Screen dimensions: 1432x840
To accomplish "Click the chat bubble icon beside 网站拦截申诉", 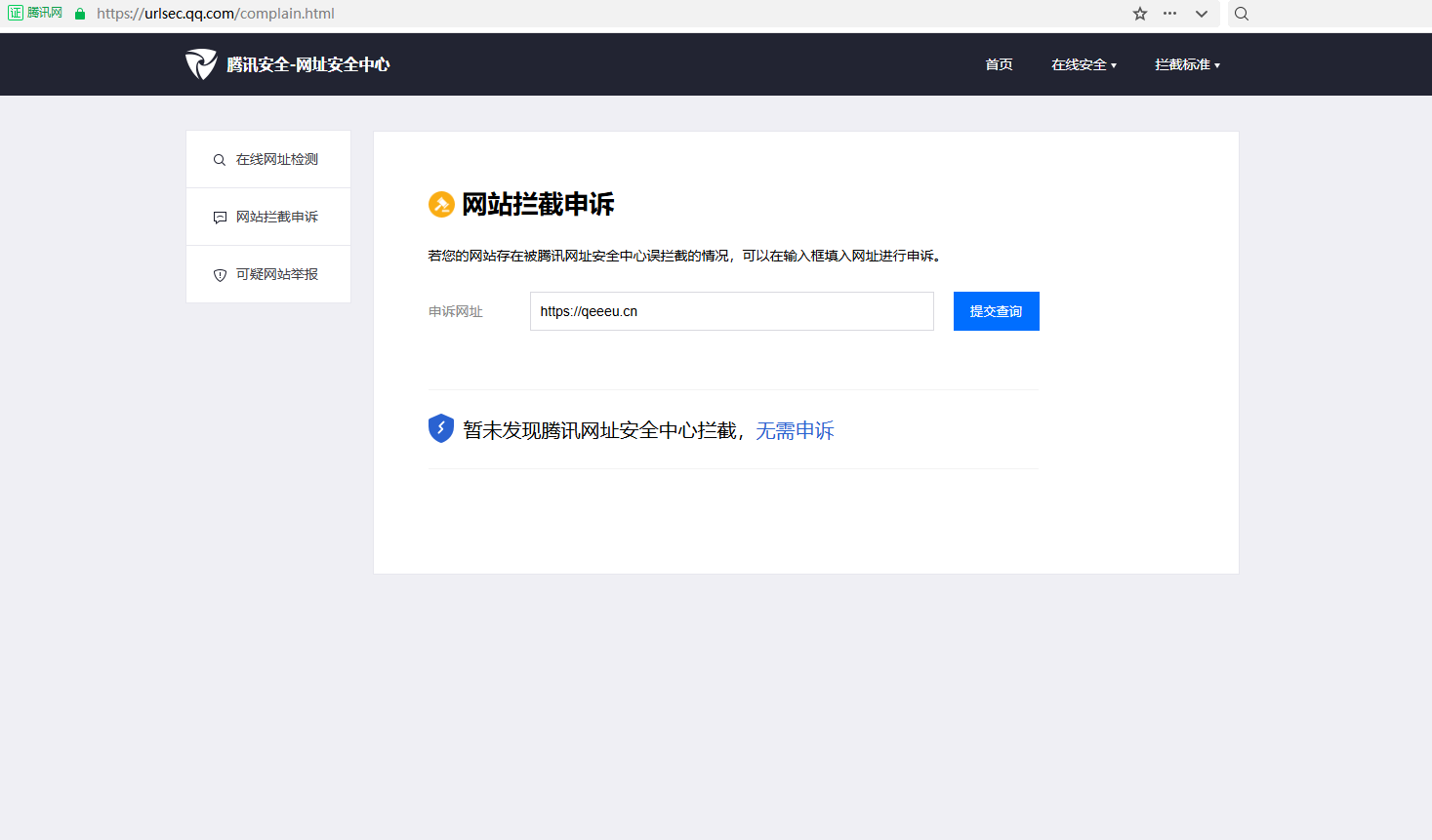I will pyautogui.click(x=220, y=218).
